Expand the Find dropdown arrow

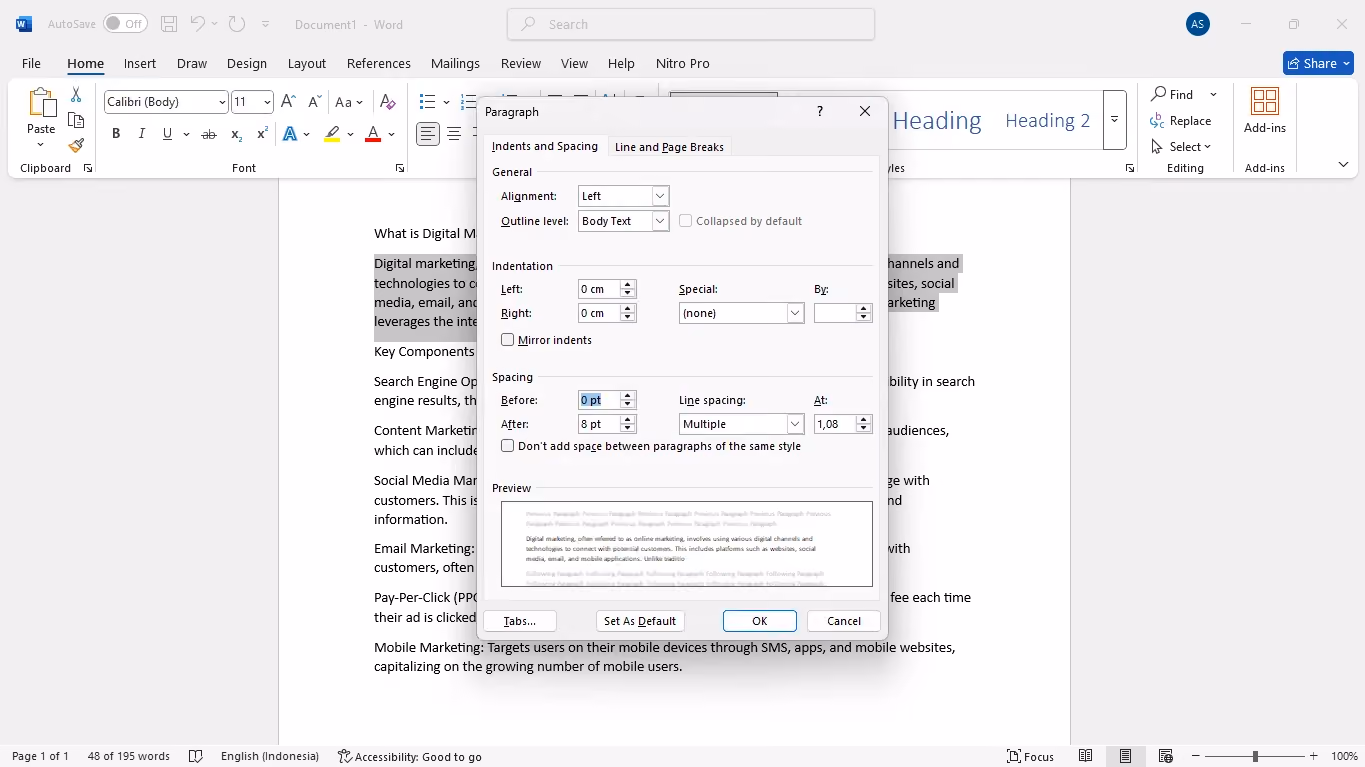coord(1213,94)
